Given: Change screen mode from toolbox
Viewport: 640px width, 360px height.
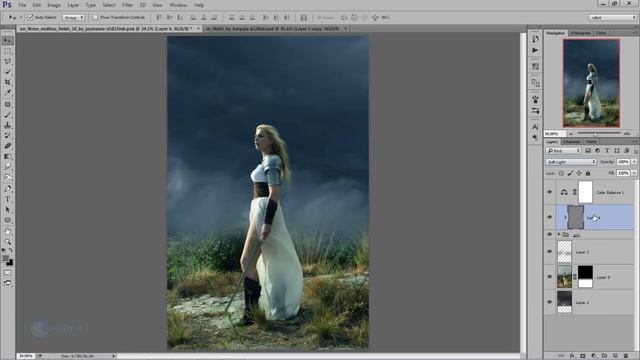Looking at the screenshot, I should [x=8, y=283].
